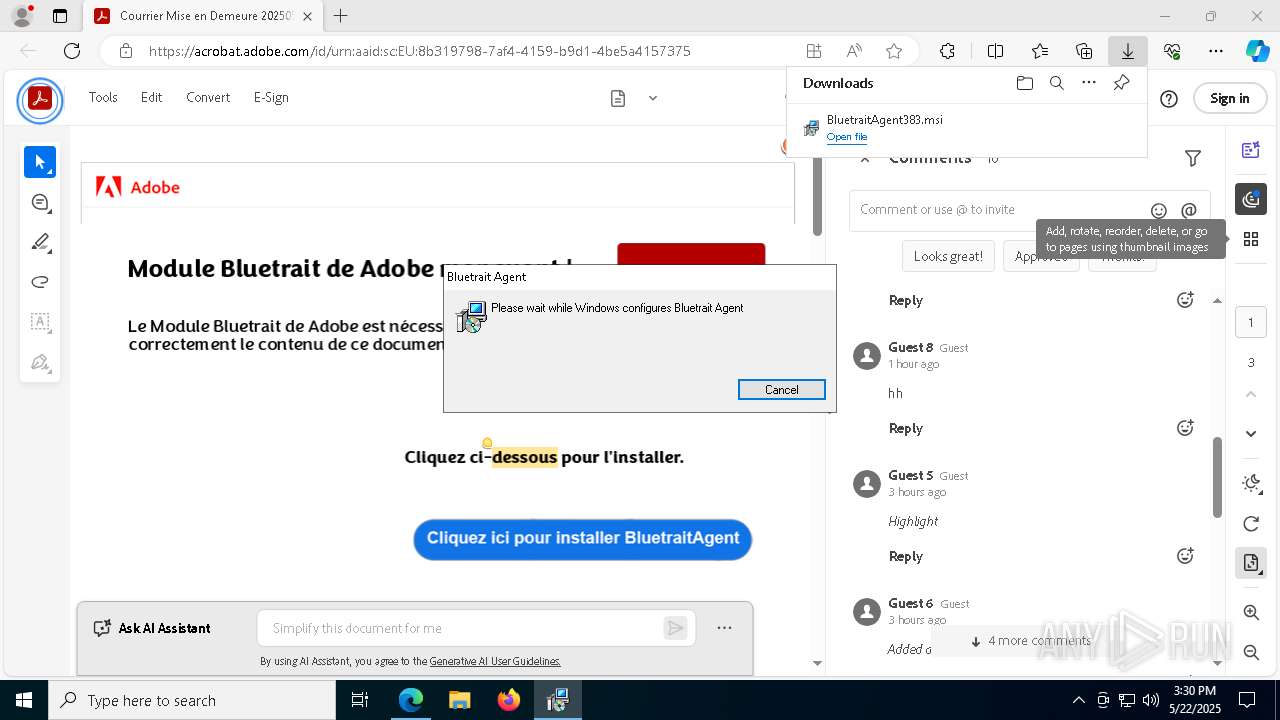Filter comments with funnel icon
1280x720 pixels.
tap(1193, 158)
